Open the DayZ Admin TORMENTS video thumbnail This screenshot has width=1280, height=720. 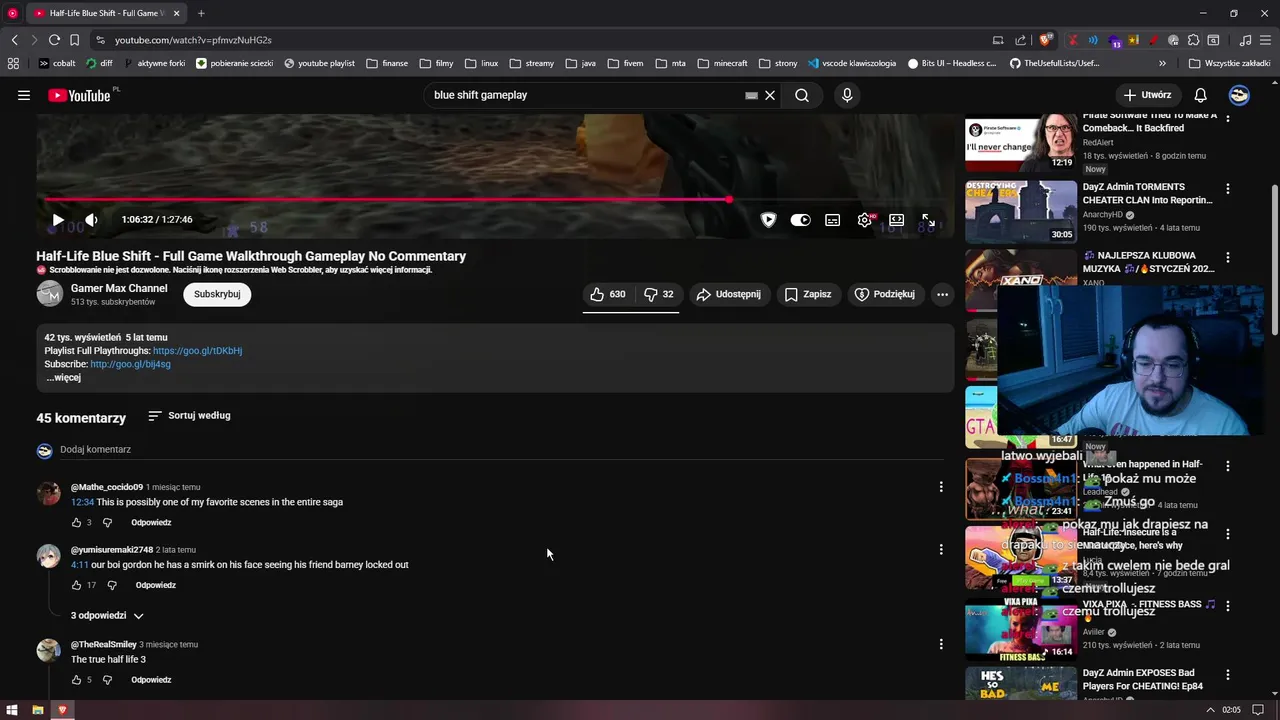pos(1021,211)
